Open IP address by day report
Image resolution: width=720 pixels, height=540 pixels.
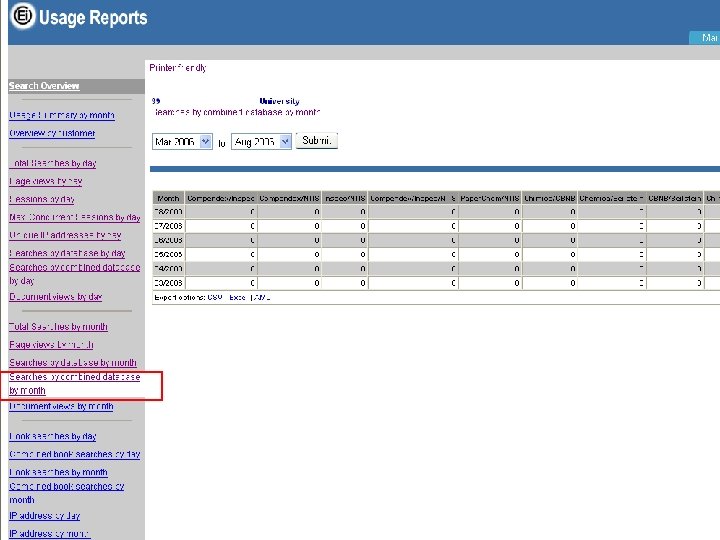pyautogui.click(x=45, y=516)
